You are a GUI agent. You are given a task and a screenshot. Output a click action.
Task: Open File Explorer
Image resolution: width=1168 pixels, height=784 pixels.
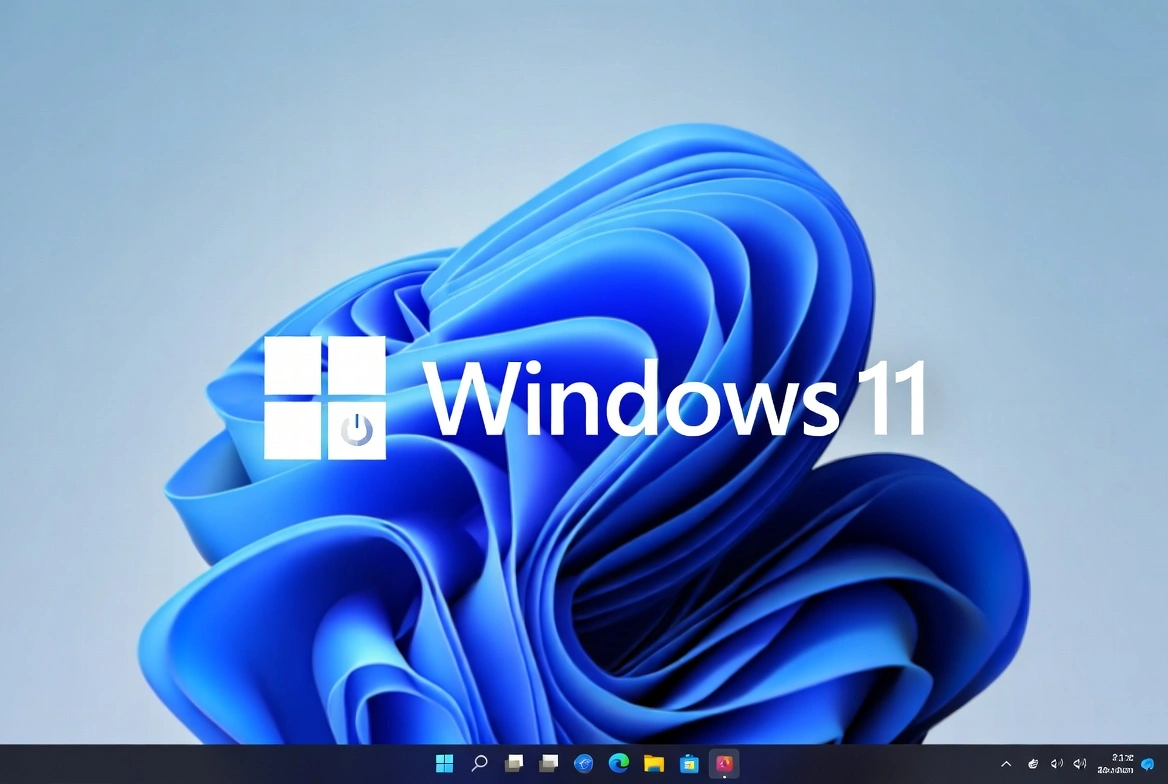point(654,763)
